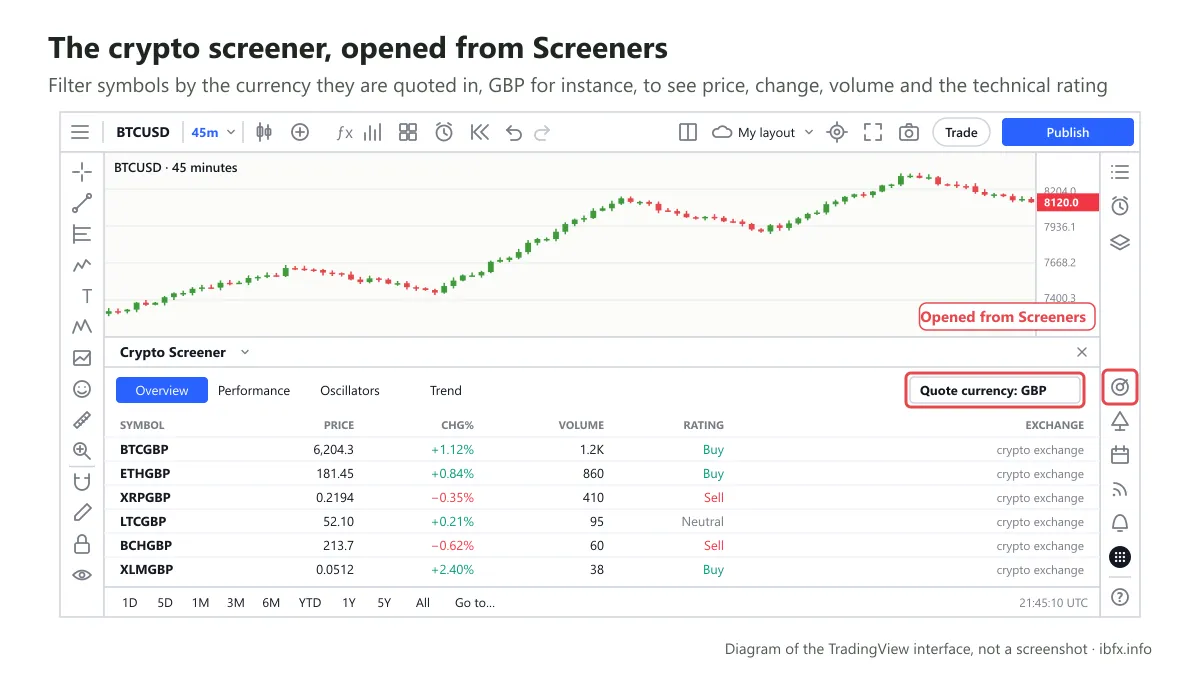The height and width of the screenshot is (675, 1200).
Task: Undo the last chart action
Action: (x=514, y=132)
